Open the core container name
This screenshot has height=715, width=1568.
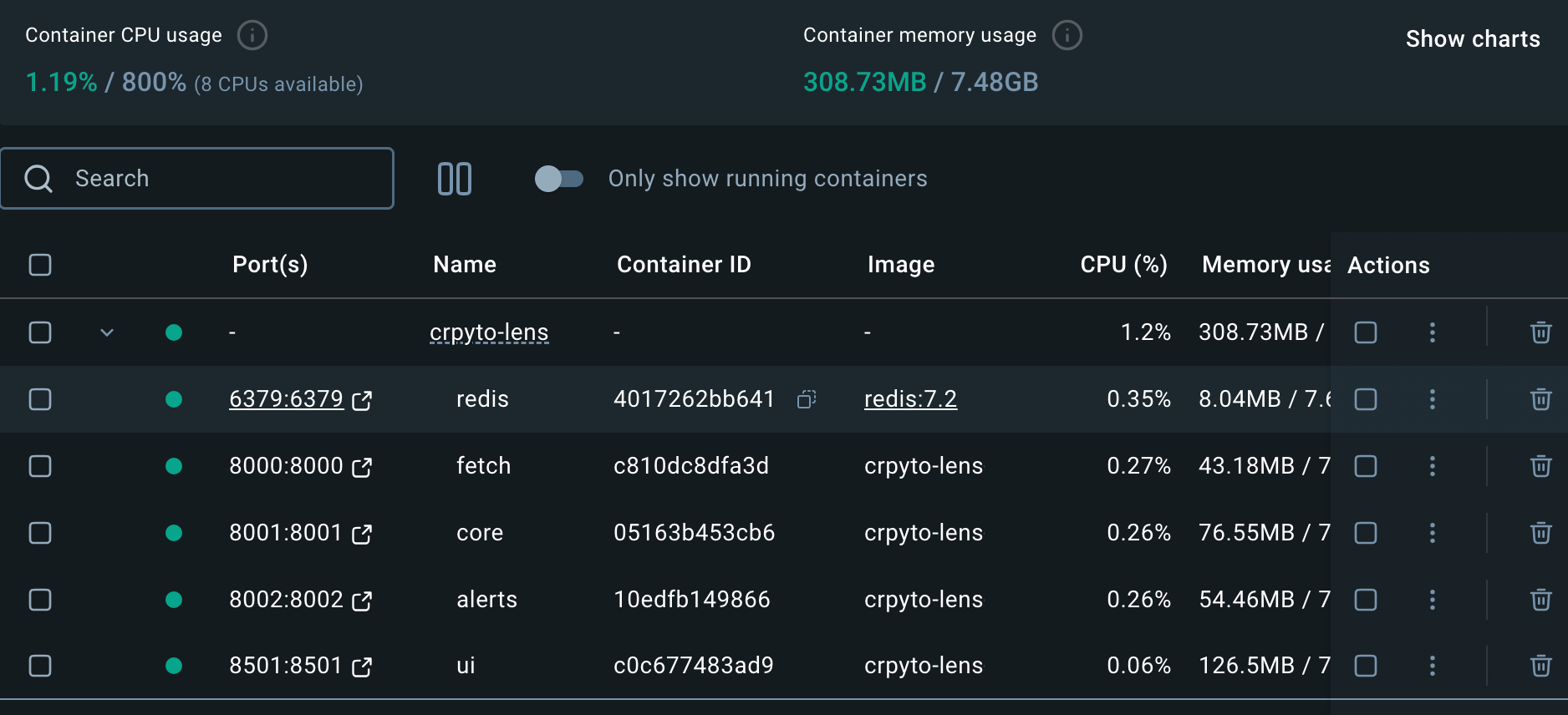point(480,533)
